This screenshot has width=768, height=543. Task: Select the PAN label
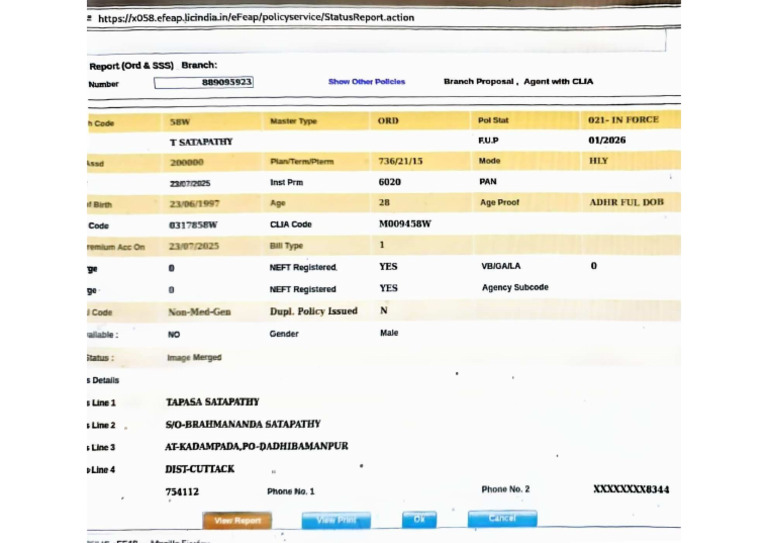(x=488, y=182)
